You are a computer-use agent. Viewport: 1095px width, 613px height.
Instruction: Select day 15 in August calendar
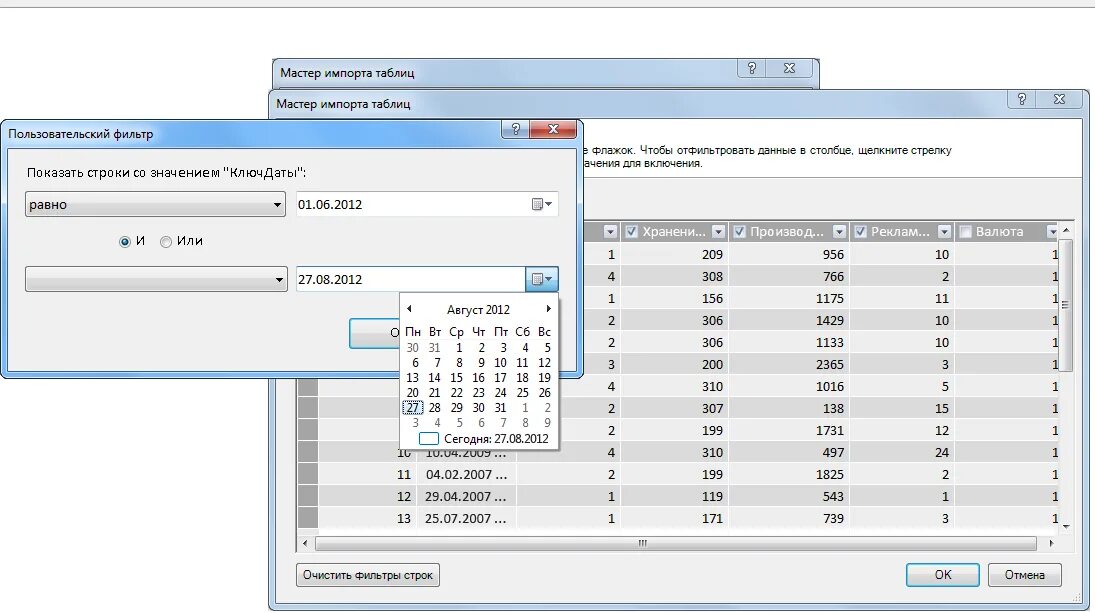tap(456, 378)
